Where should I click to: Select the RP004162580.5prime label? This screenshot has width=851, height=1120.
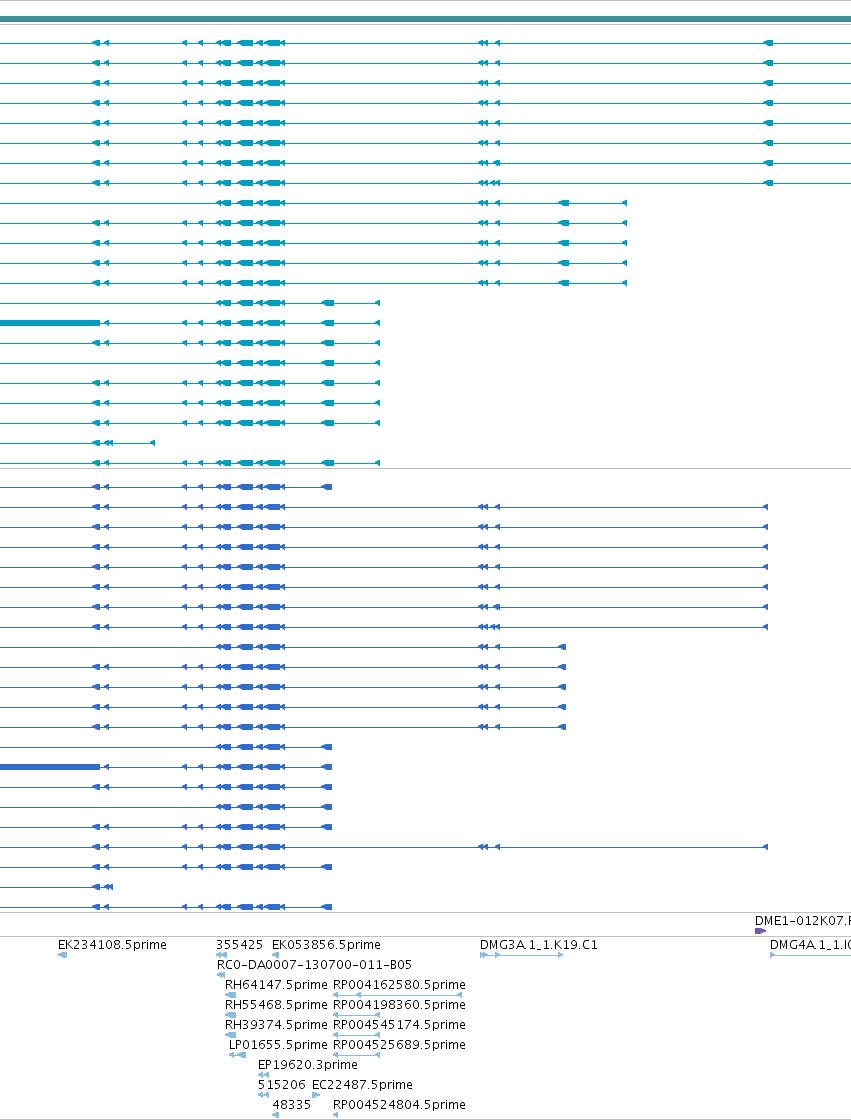[x=399, y=984]
